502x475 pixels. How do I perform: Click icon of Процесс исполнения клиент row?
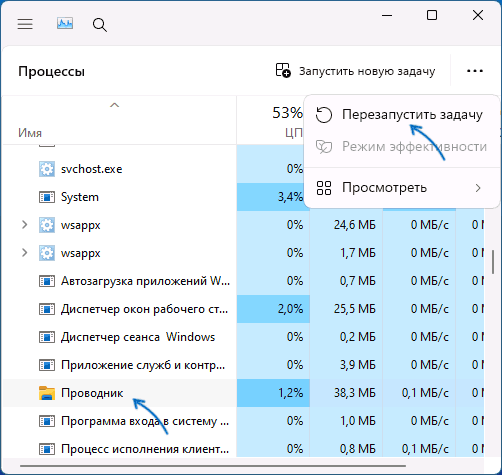(x=47, y=449)
